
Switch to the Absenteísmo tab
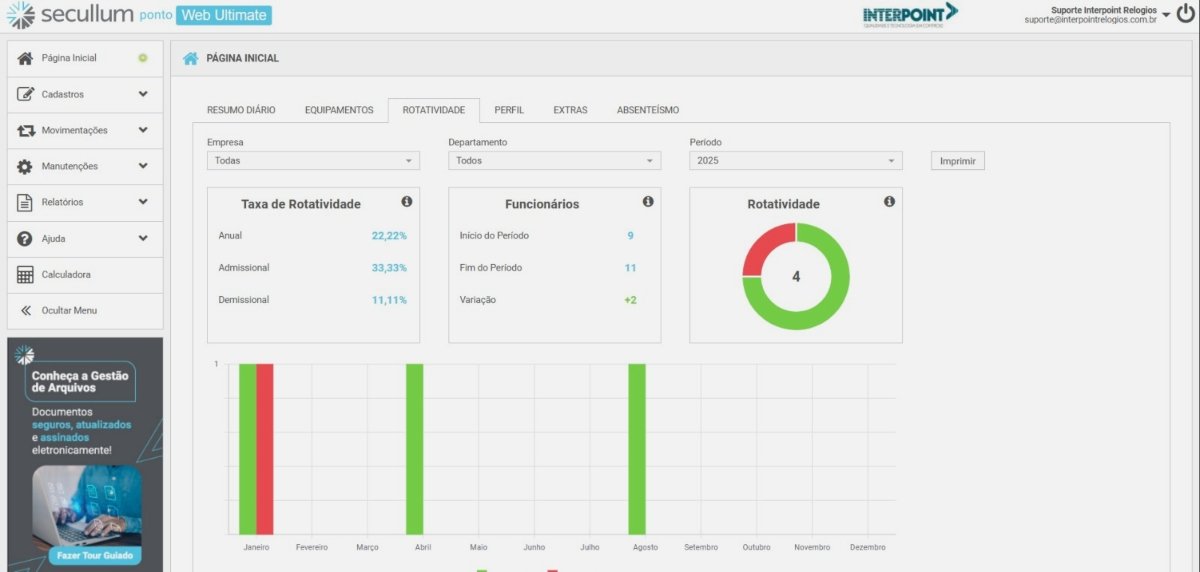(647, 110)
